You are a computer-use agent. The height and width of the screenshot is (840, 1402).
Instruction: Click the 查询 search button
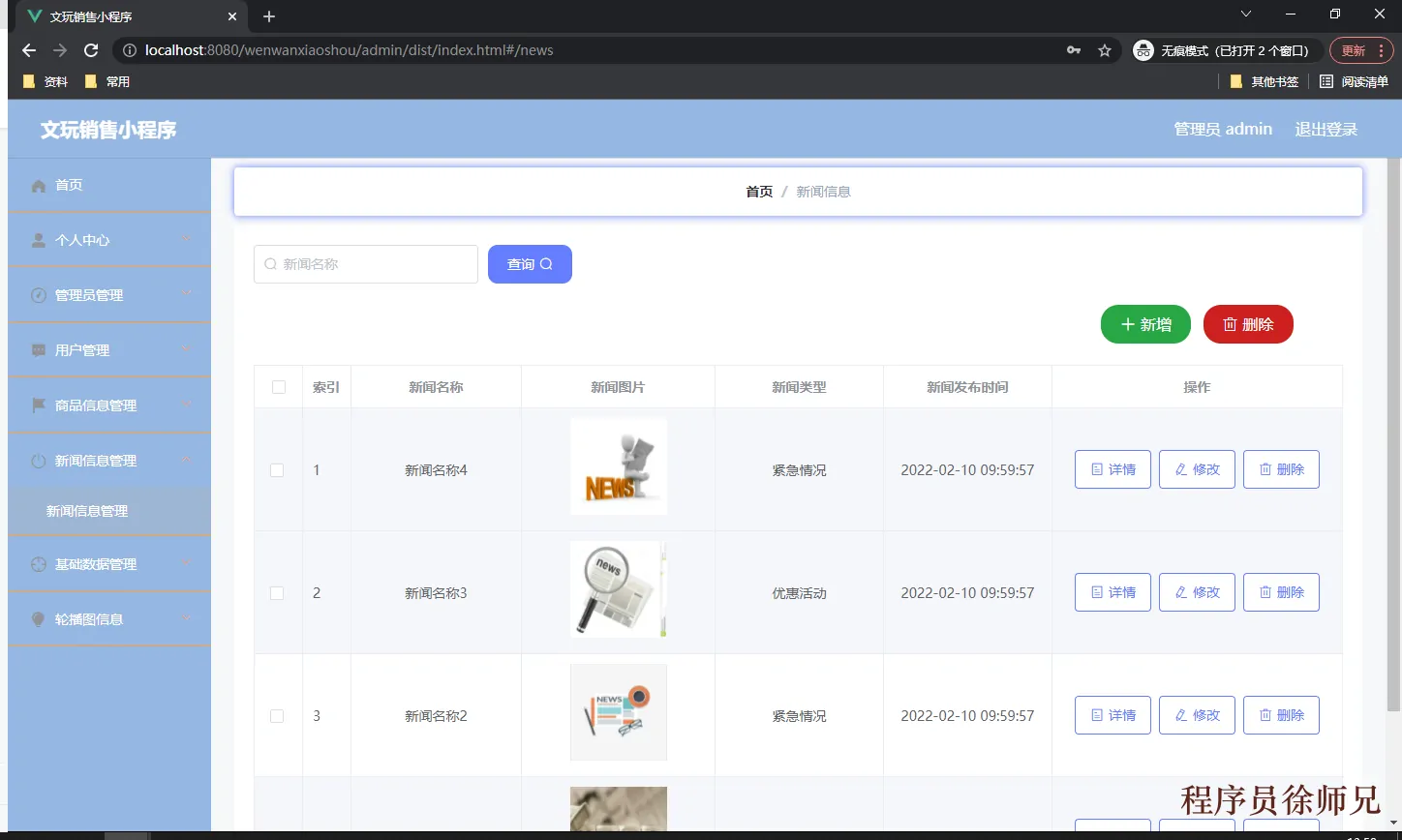(x=530, y=264)
